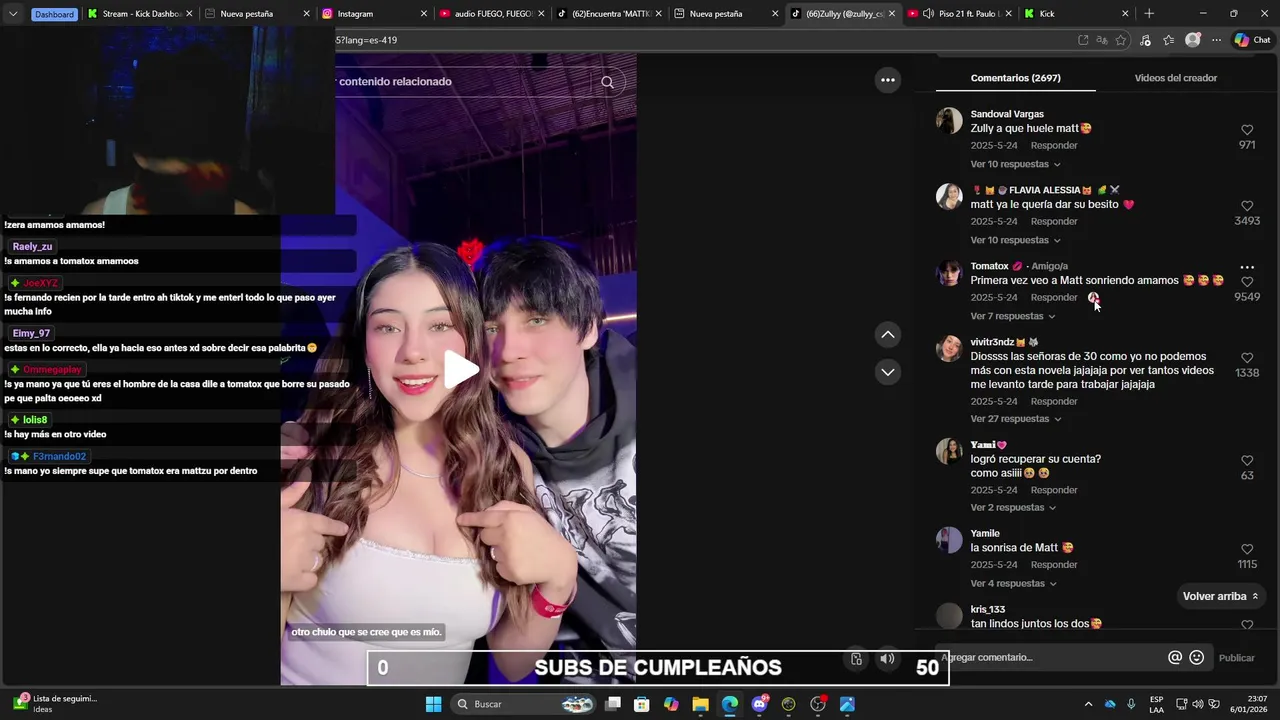Open Sandoval Vargas' profile avatar

pyautogui.click(x=949, y=121)
